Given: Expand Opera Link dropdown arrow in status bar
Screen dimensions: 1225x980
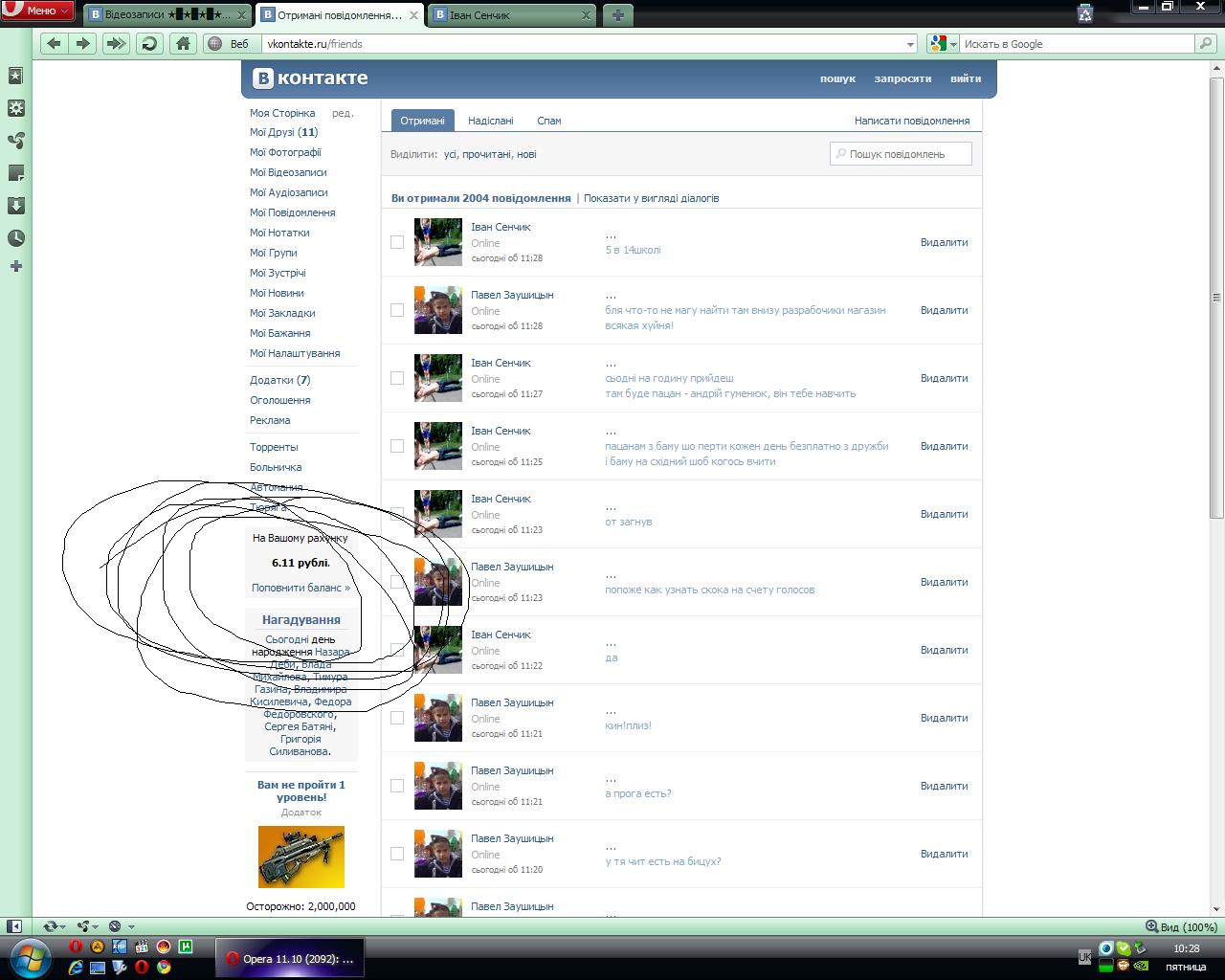Looking at the screenshot, I should pos(62,926).
